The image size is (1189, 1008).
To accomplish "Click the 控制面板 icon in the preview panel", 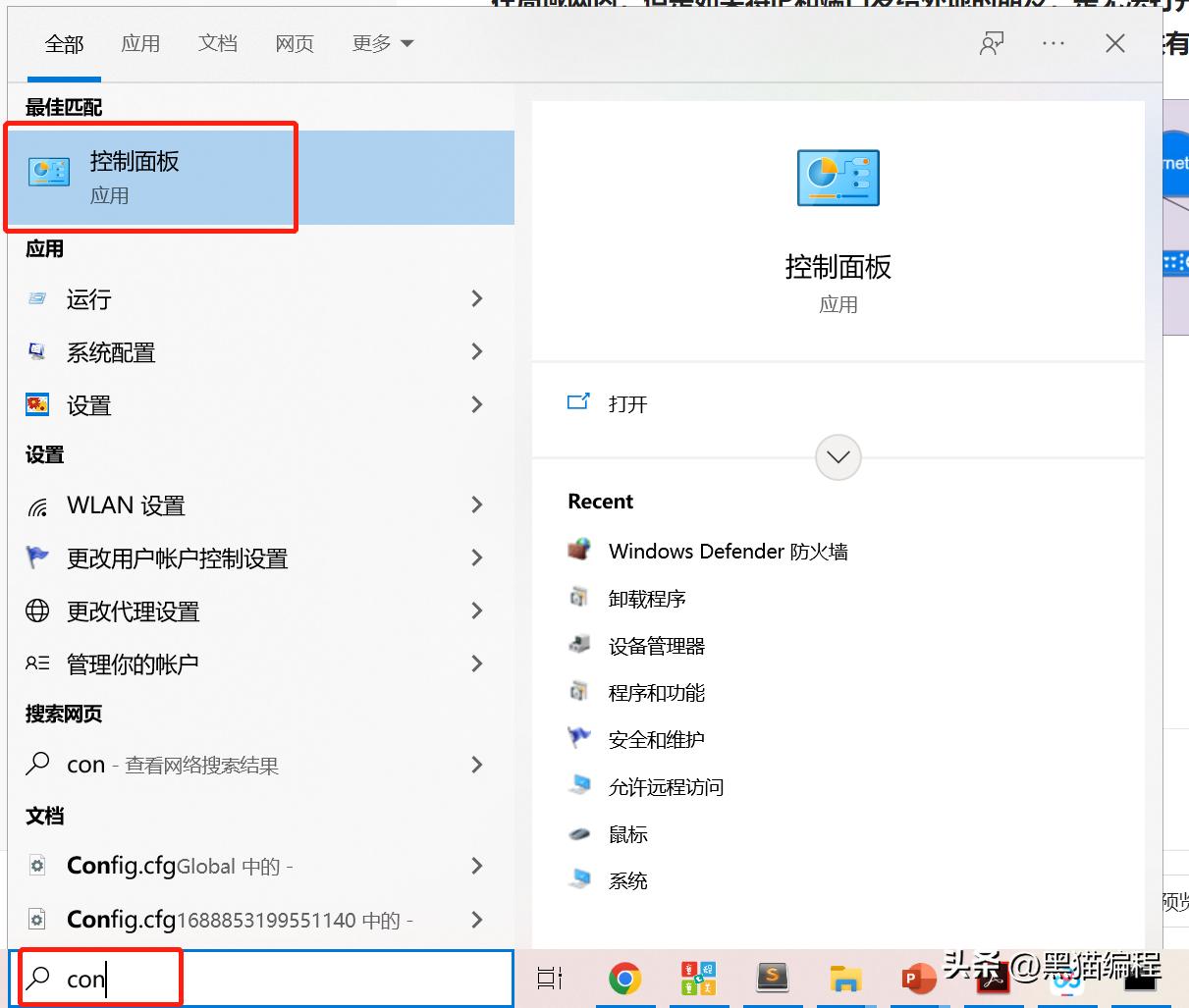I will [838, 178].
